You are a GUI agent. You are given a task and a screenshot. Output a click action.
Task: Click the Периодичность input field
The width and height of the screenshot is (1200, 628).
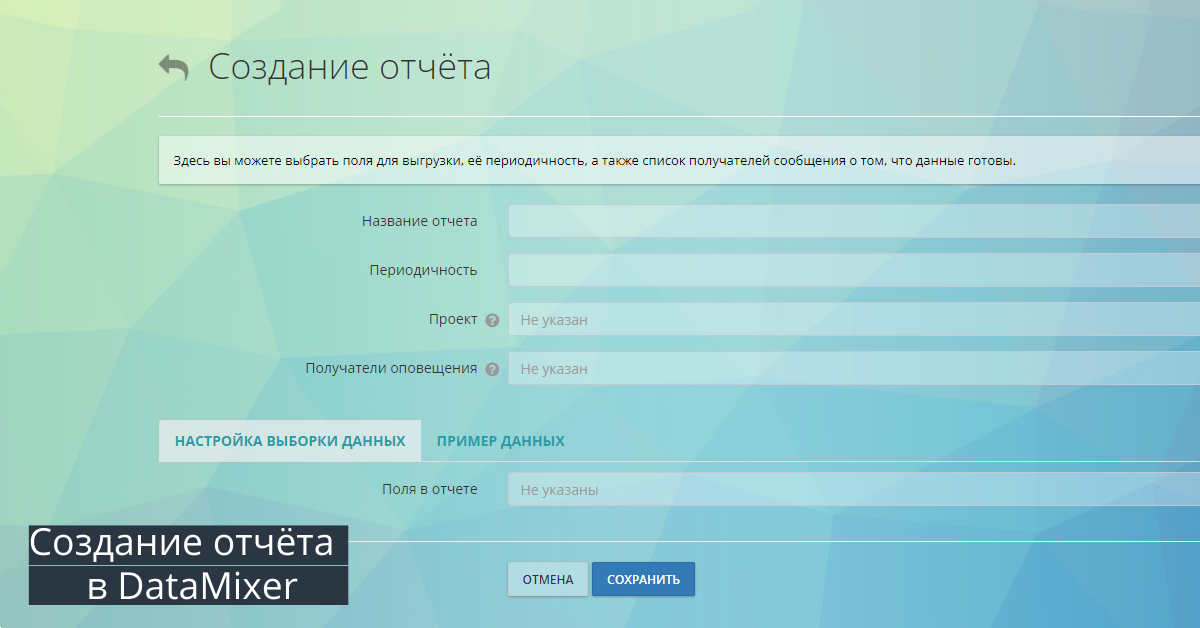point(800,270)
